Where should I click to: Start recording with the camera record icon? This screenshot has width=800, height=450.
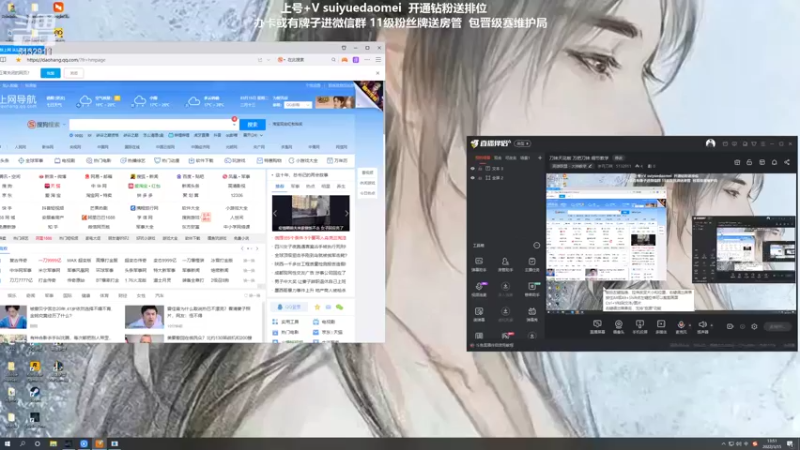point(730,327)
